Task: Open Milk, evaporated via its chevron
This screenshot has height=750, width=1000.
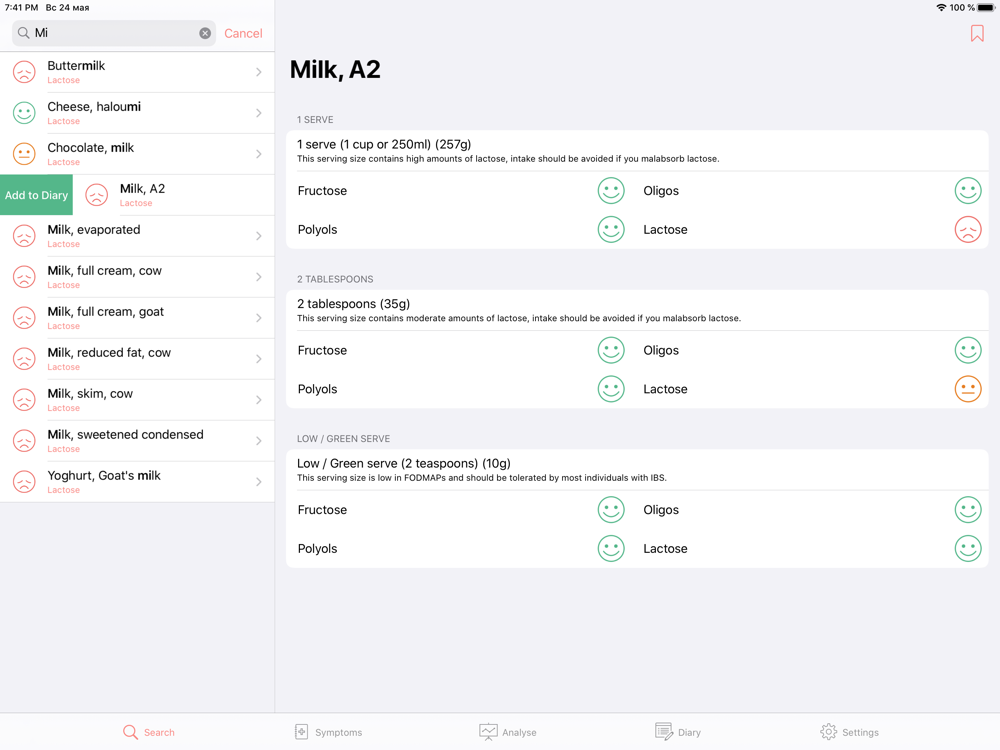Action: (x=259, y=236)
